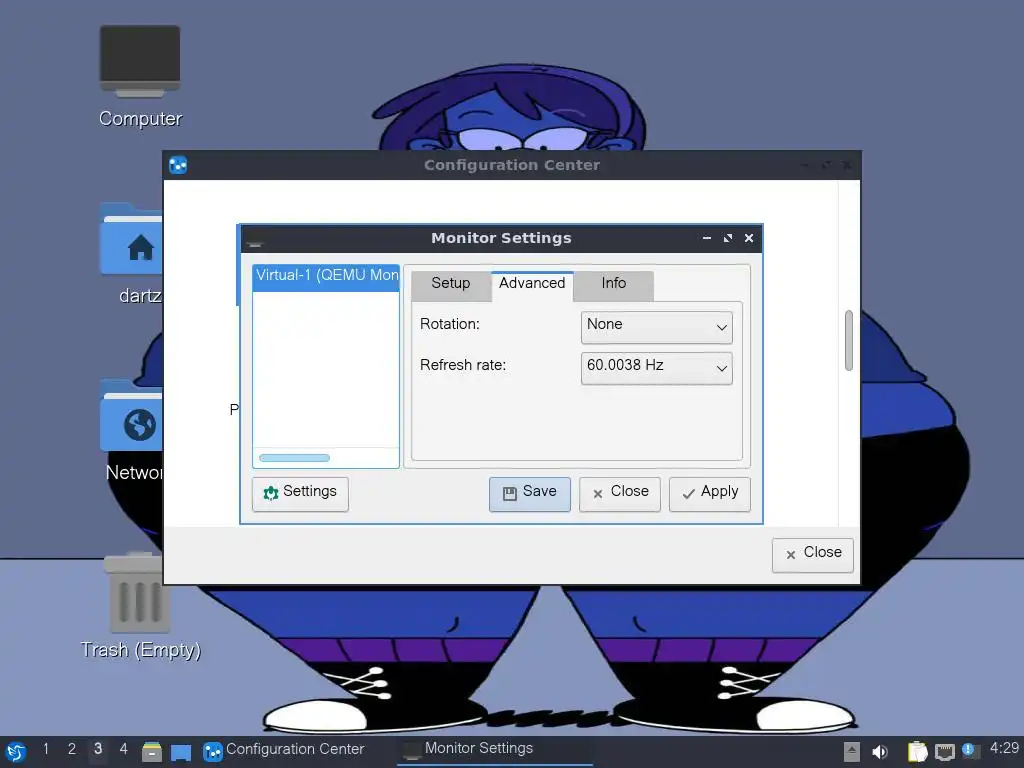Open the removable media eject tray icon
This screenshot has height=768, width=1024.
(x=852, y=752)
